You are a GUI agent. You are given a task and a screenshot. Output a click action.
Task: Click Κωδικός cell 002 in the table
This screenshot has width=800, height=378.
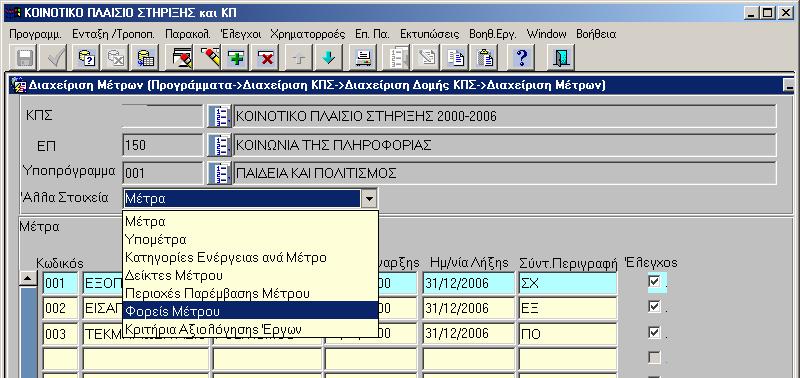60,308
